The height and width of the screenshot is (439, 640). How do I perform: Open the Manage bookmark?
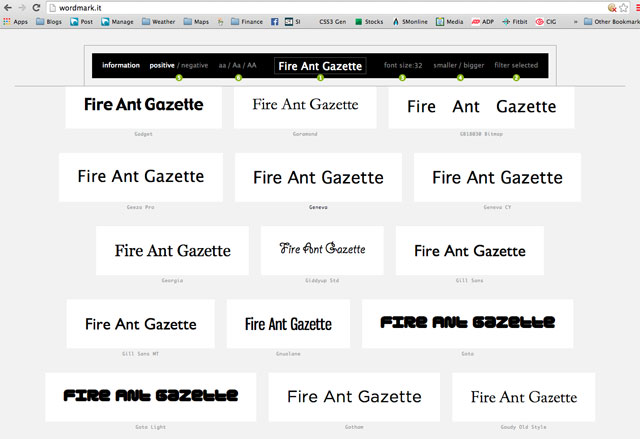click(x=117, y=22)
